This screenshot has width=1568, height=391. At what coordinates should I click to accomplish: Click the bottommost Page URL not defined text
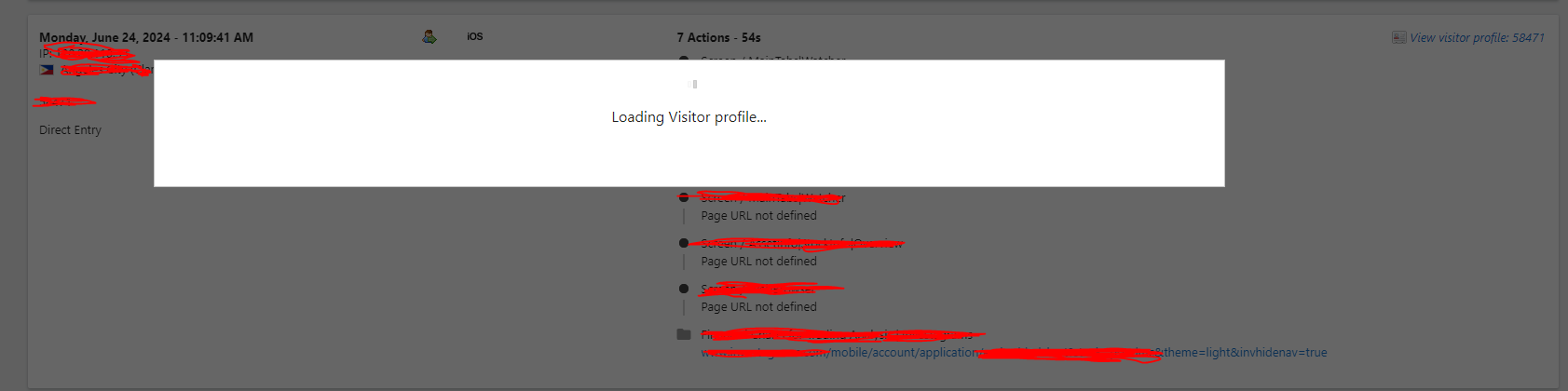[x=758, y=306]
